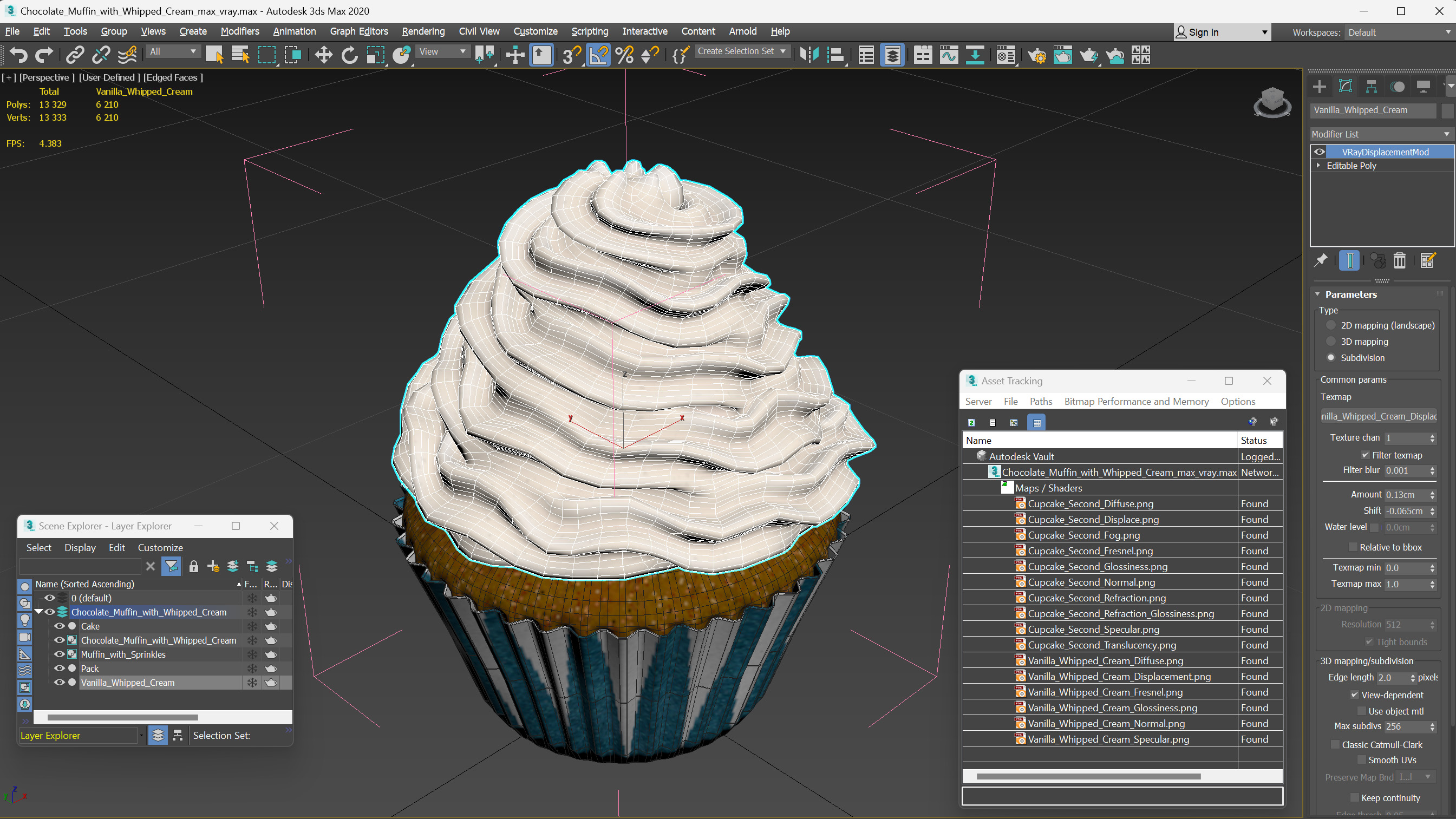Select the 2D mapping (landscape) radio button
Viewport: 1456px width, 819px height.
pos(1330,325)
